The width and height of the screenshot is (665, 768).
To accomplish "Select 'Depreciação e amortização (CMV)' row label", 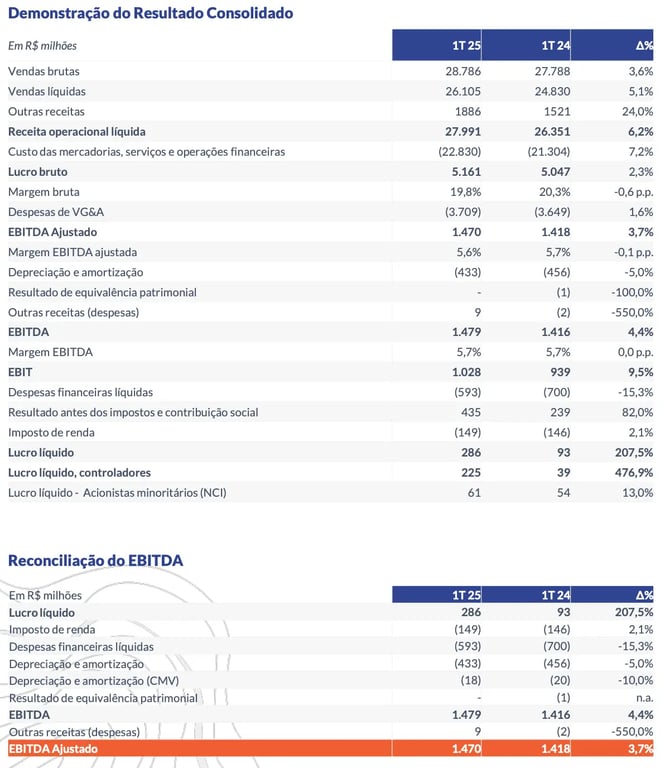I will click(94, 680).
